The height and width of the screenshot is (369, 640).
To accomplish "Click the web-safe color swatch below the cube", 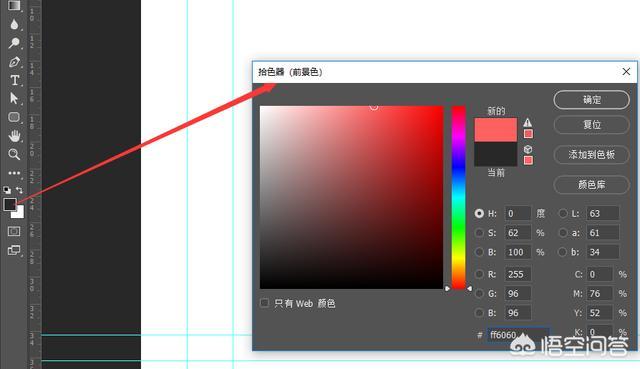I will pos(528,160).
